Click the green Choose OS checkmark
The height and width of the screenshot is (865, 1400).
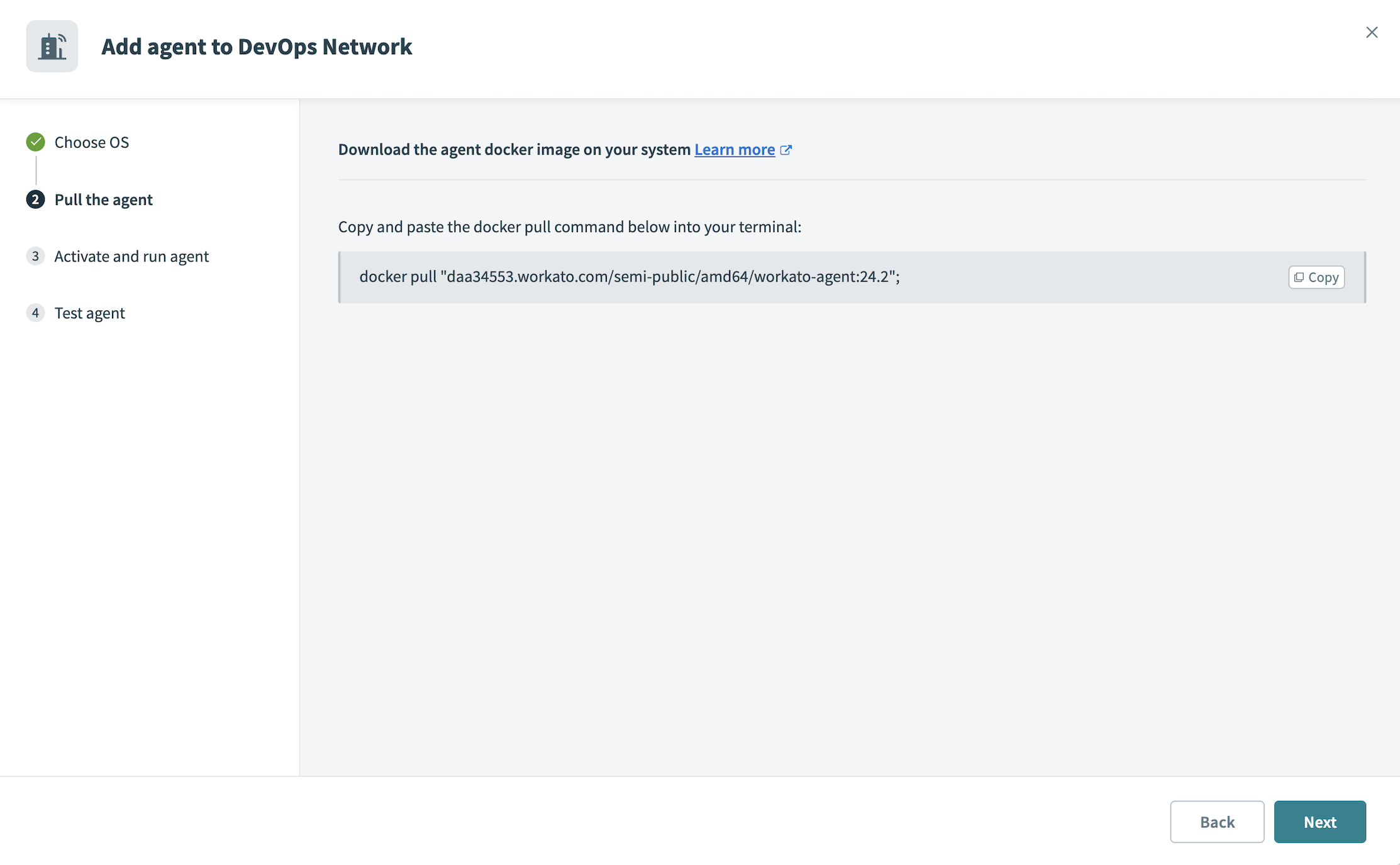pos(36,142)
